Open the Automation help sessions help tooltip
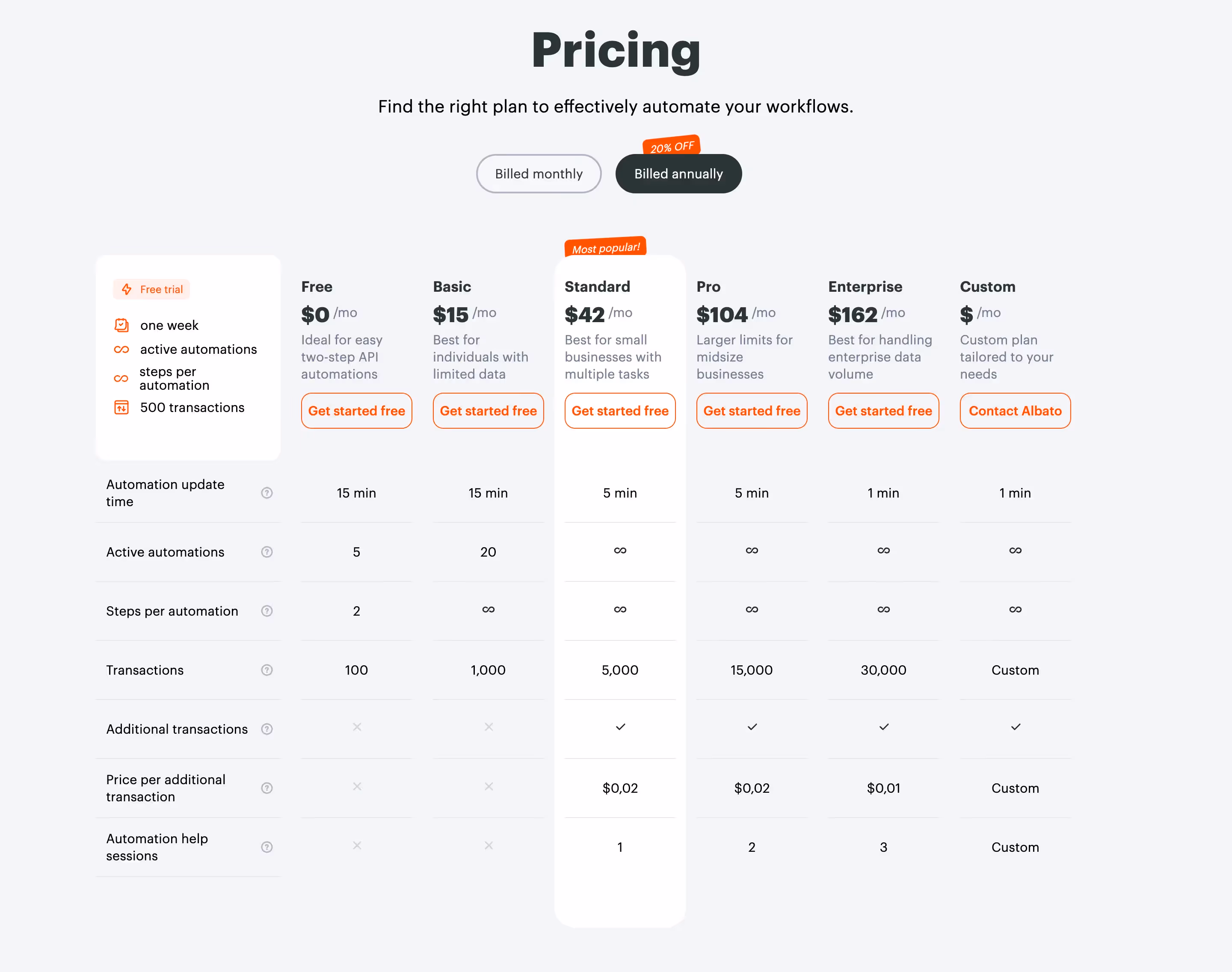Image resolution: width=1232 pixels, height=972 pixels. [267, 847]
